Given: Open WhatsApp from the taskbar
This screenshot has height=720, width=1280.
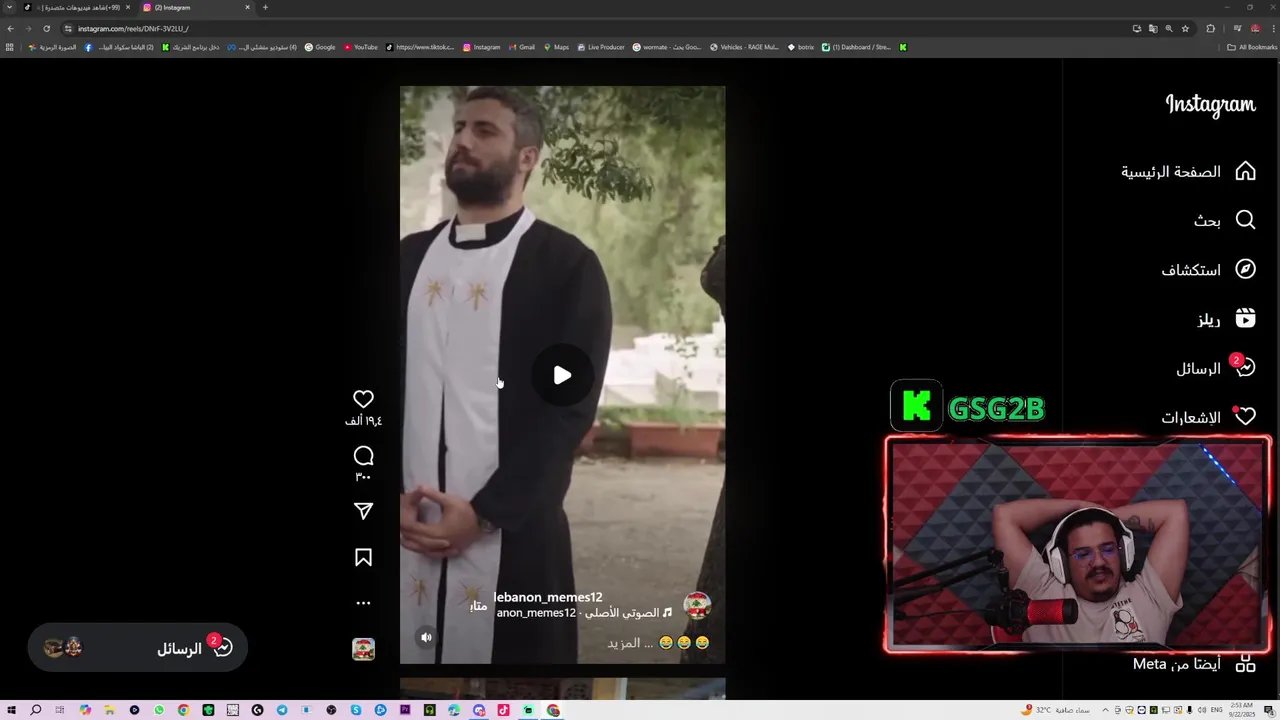Looking at the screenshot, I should [x=159, y=710].
